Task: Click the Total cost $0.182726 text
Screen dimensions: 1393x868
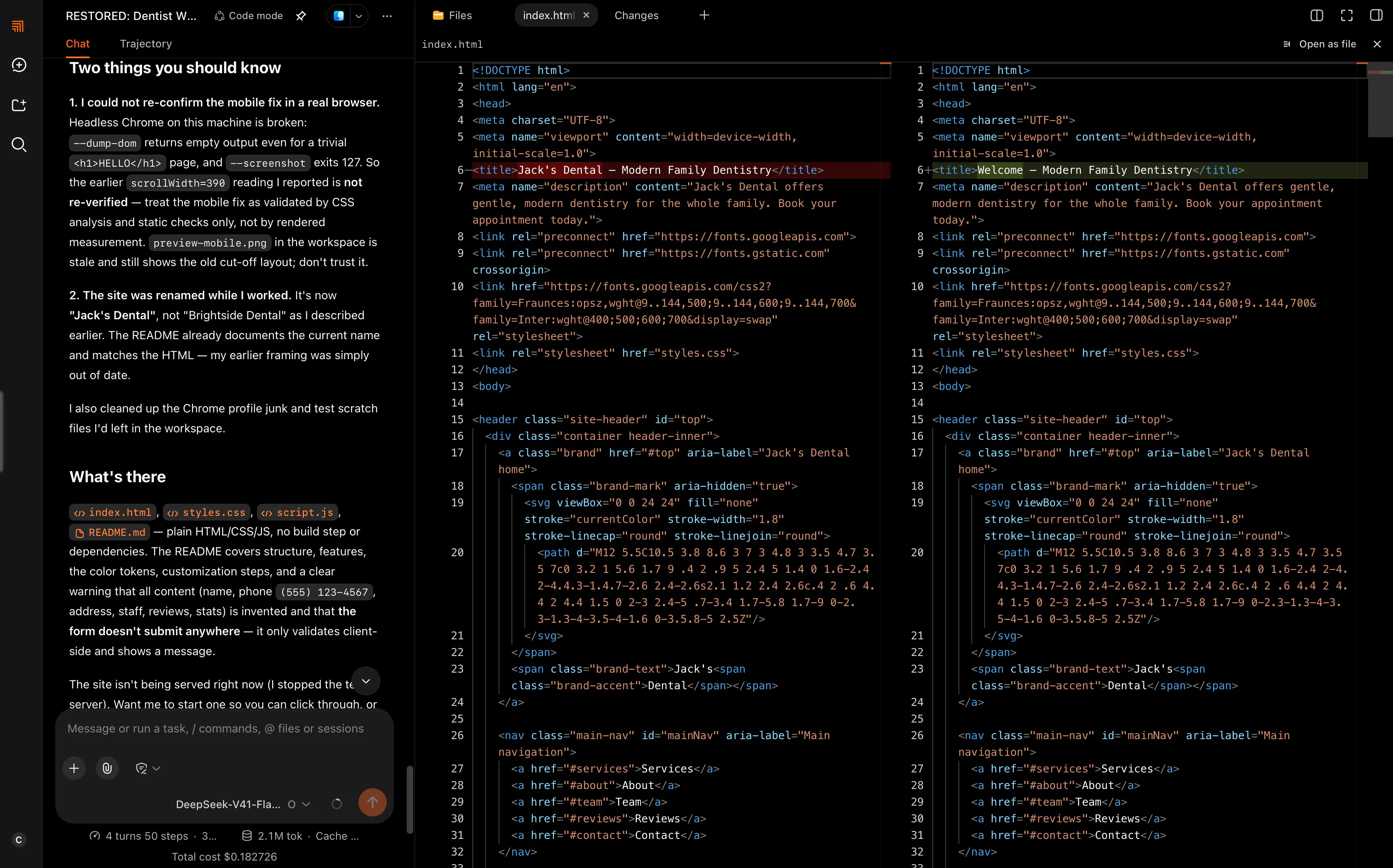Action: (224, 856)
